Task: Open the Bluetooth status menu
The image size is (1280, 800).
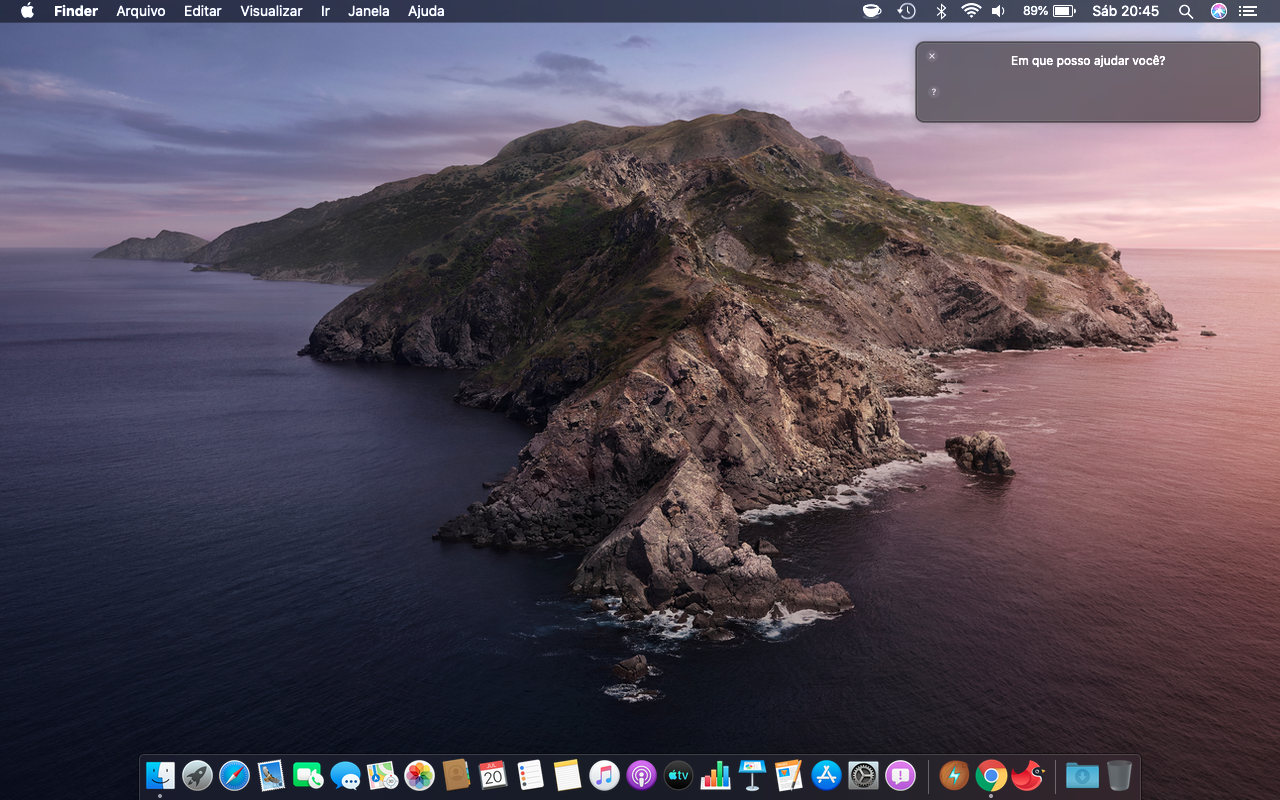Action: tap(940, 11)
